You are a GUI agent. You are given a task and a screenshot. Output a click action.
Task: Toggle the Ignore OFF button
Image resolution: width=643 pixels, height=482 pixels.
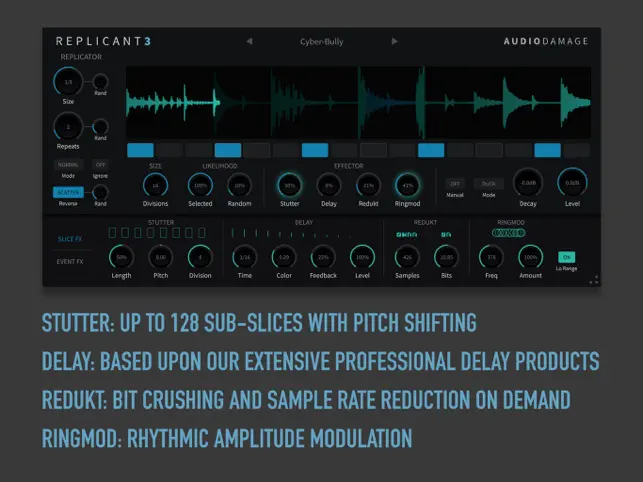[x=100, y=164]
